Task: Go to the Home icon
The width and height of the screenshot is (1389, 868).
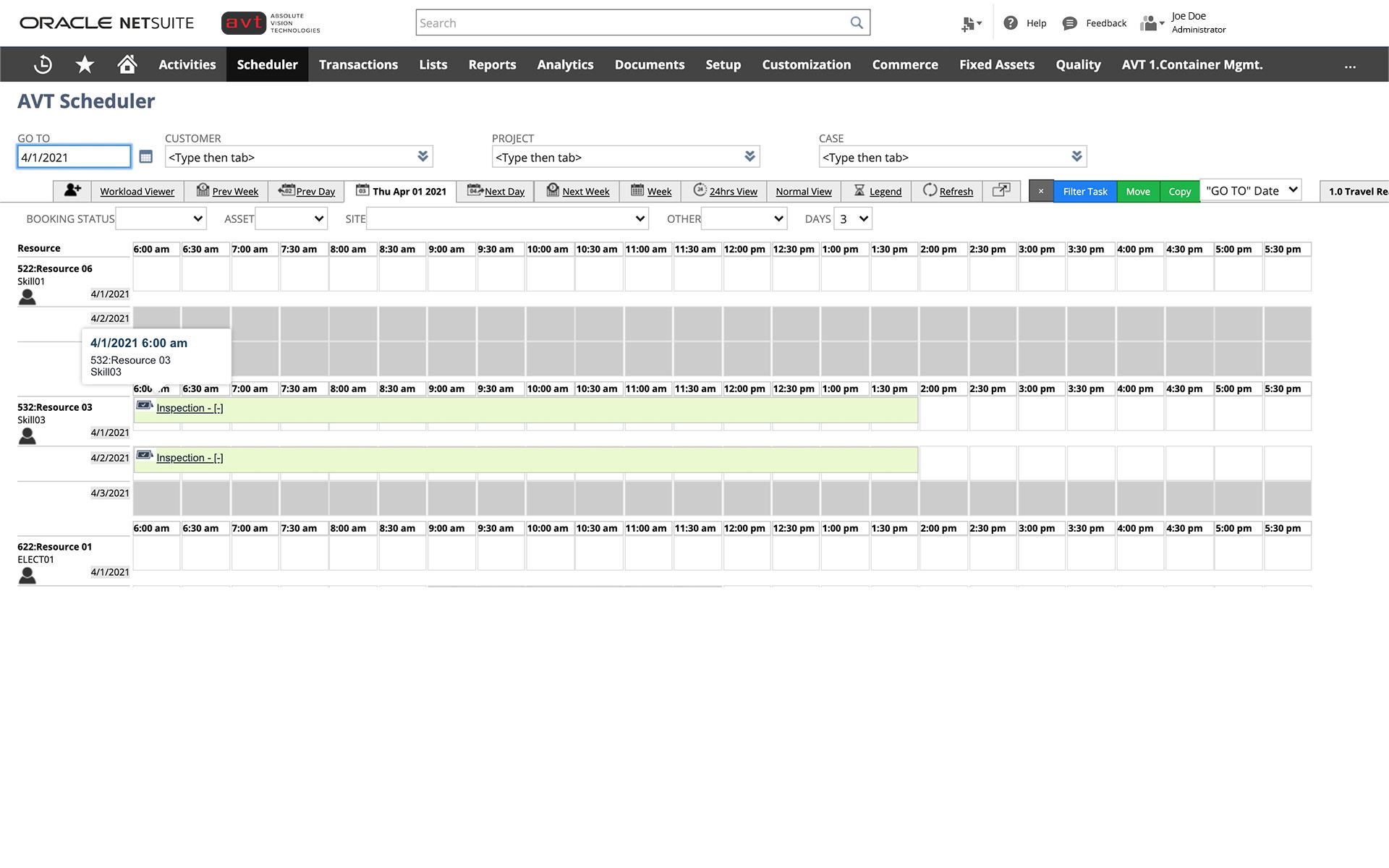Action: click(127, 64)
